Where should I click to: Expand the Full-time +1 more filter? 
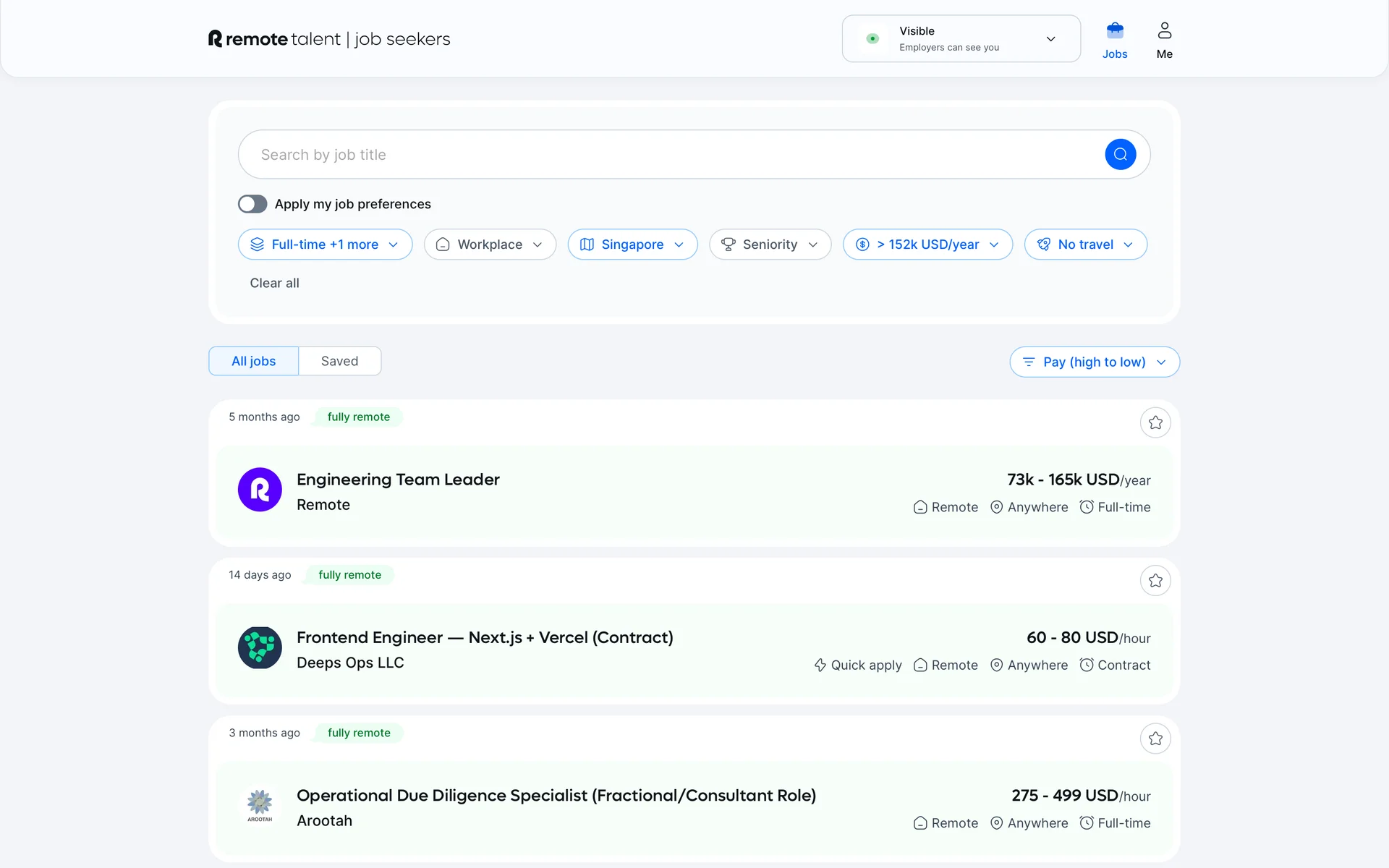(x=325, y=244)
